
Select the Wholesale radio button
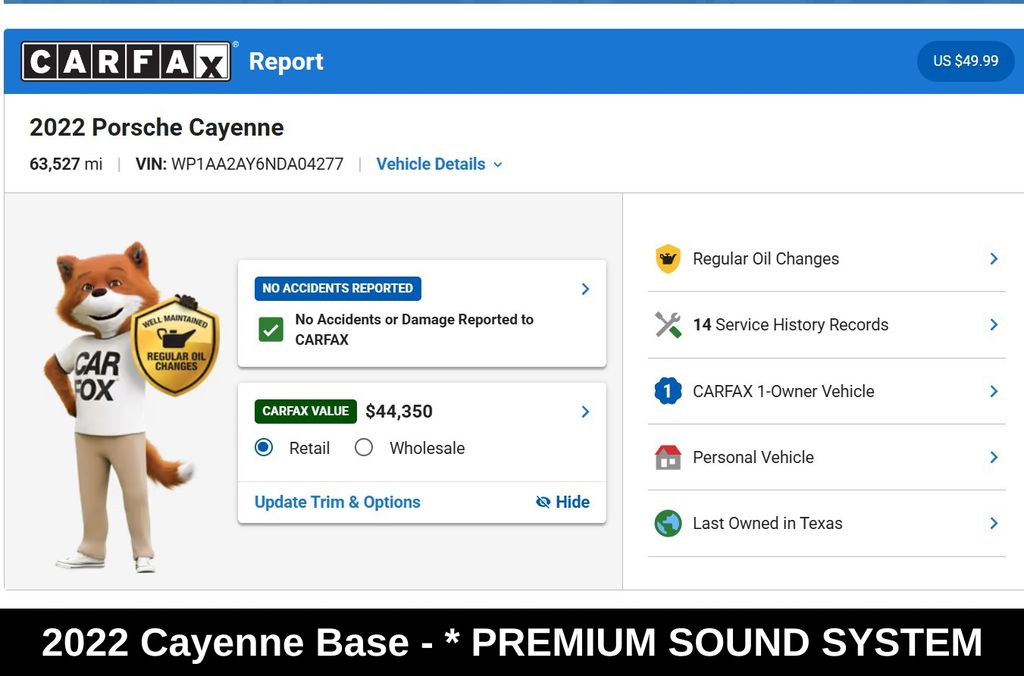[364, 447]
